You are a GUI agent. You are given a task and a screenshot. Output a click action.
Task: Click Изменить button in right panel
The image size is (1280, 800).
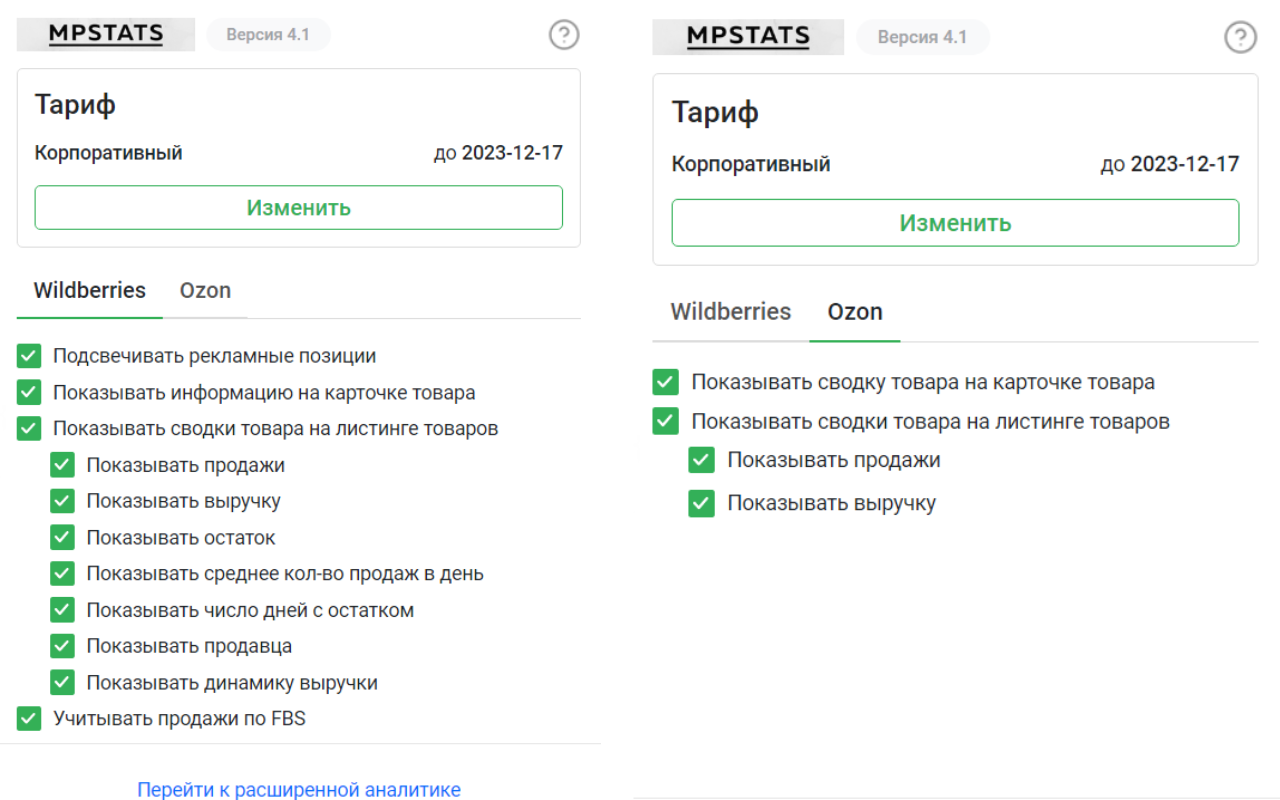tap(955, 223)
